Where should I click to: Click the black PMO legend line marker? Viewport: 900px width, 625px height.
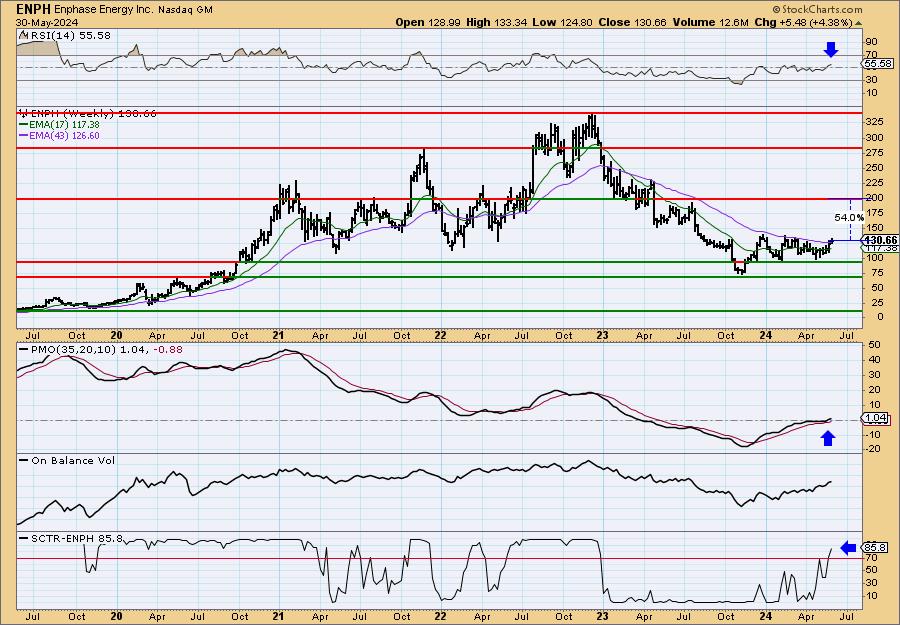click(x=24, y=350)
